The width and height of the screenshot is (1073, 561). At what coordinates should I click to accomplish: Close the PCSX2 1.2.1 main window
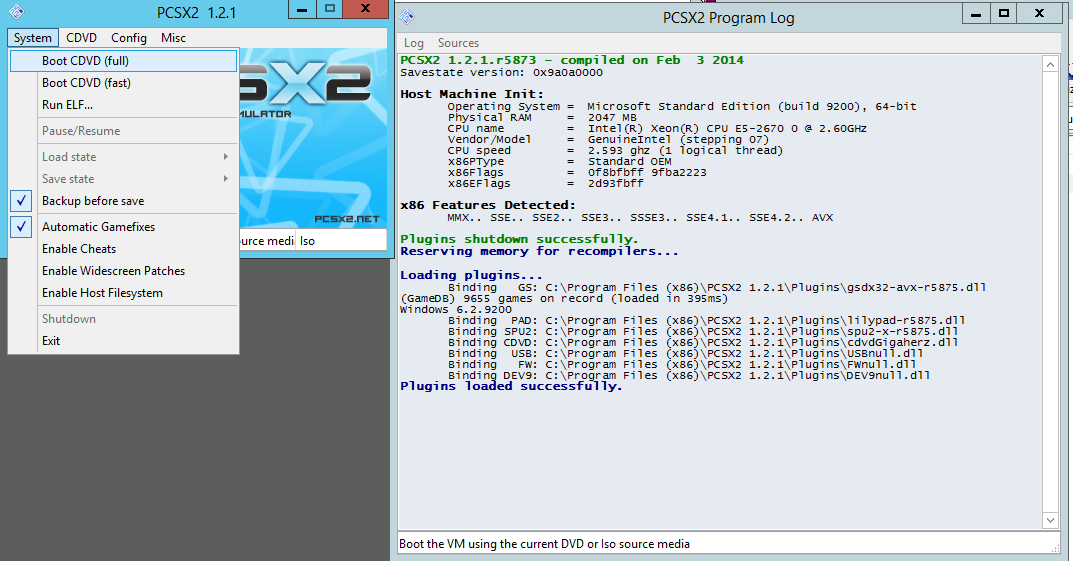tap(365, 9)
